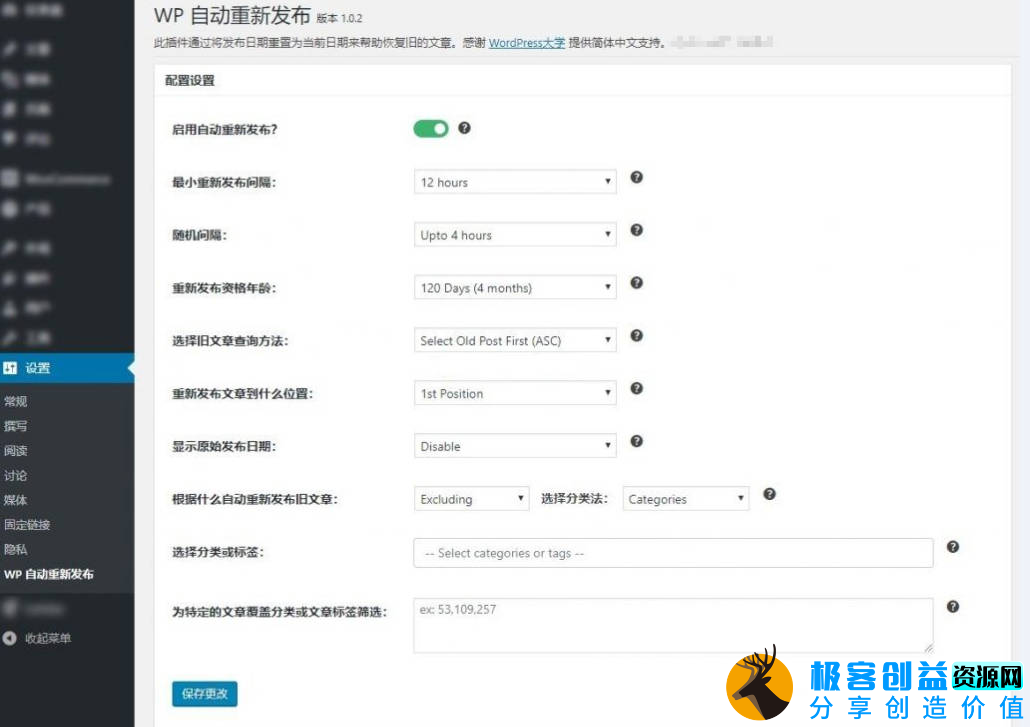This screenshot has height=727, width=1030.
Task: Open the Excluding dropdown
Action: click(x=471, y=499)
